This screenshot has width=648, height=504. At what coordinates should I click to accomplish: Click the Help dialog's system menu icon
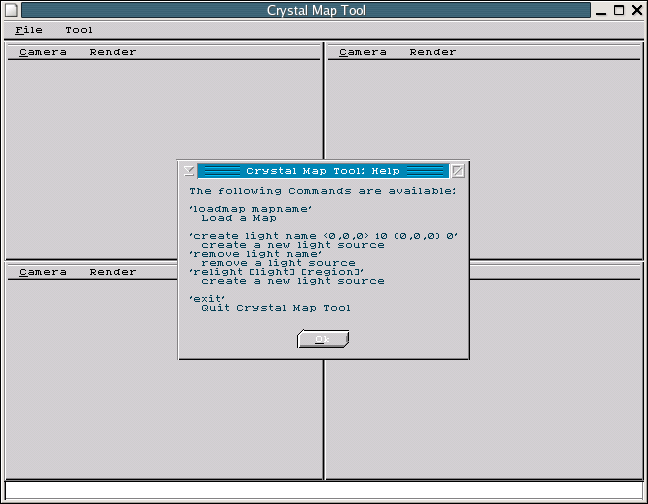tap(189, 171)
